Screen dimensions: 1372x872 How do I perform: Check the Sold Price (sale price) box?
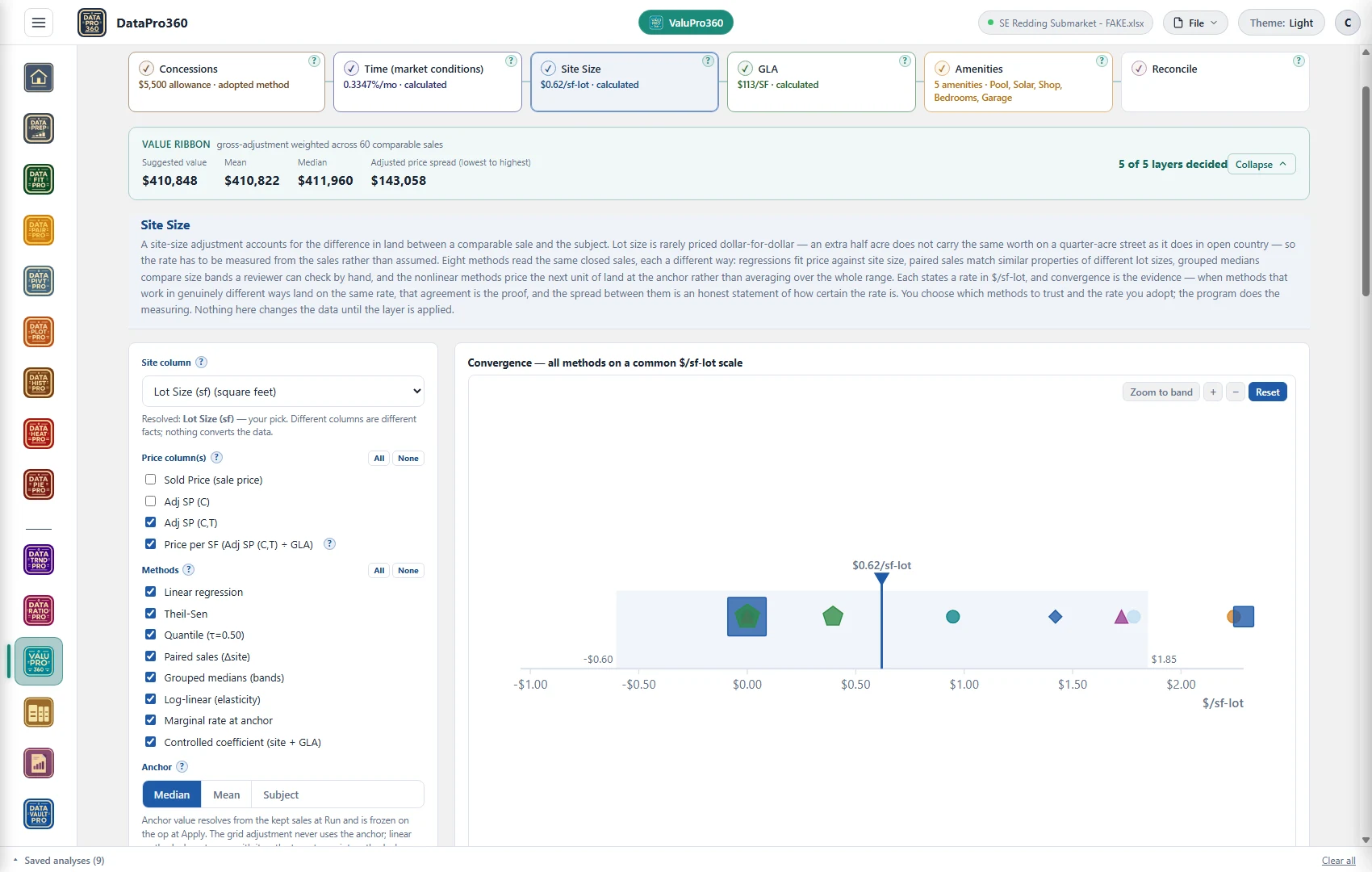150,480
